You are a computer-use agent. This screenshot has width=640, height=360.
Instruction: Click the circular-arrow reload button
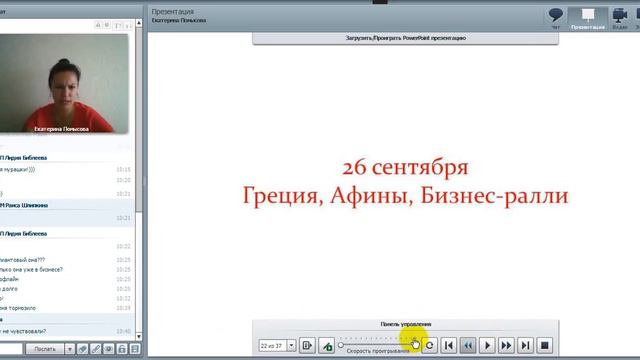point(429,345)
